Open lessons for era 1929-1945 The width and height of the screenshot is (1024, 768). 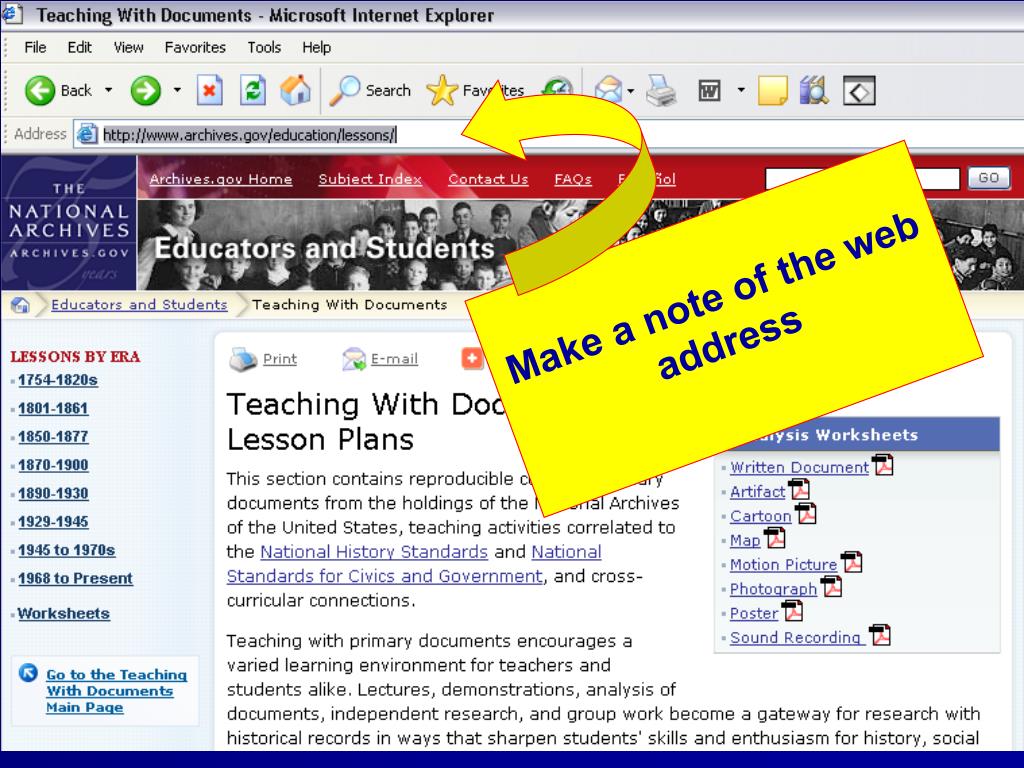tap(53, 522)
